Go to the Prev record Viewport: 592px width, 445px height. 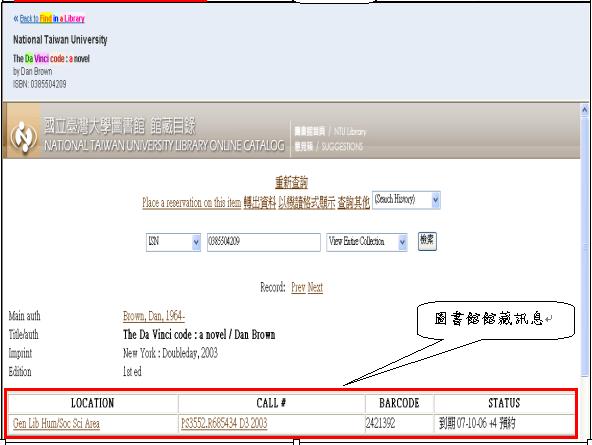click(298, 288)
